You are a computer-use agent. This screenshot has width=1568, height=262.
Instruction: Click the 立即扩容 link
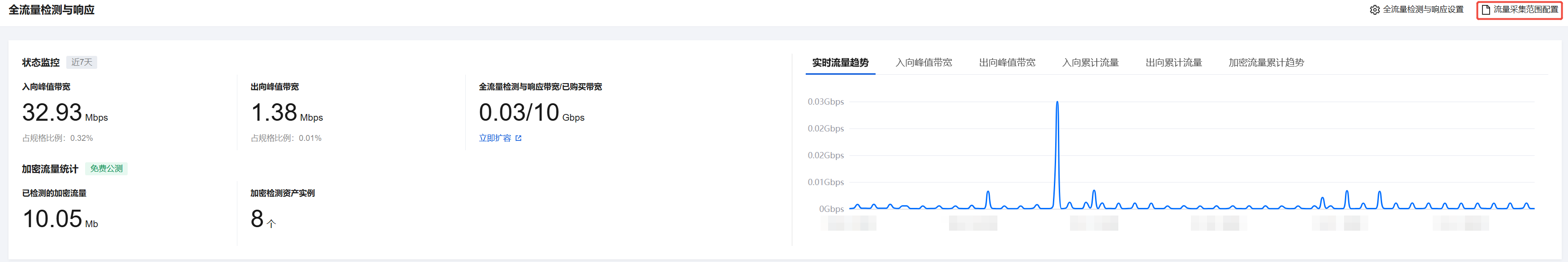point(495,138)
